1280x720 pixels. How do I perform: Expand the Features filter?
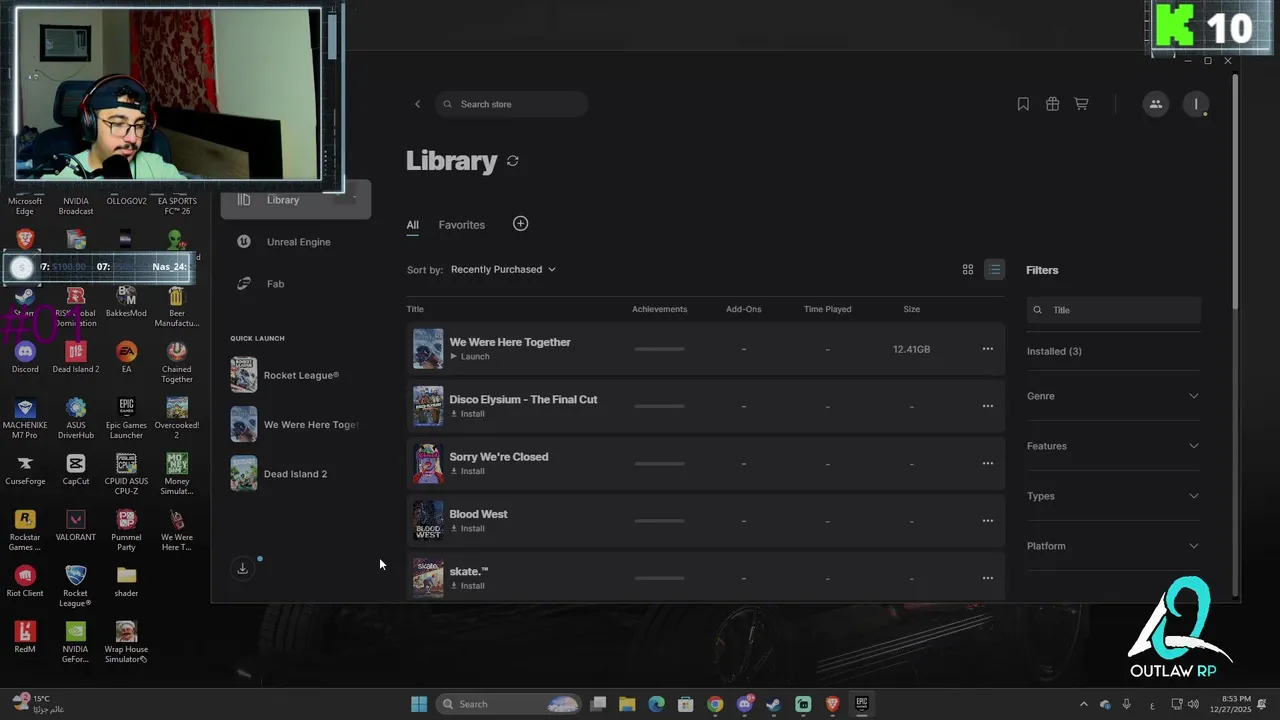[1113, 446]
